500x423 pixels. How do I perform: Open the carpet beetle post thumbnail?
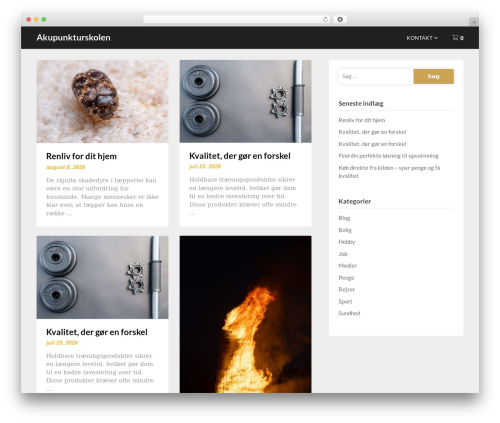coord(102,101)
